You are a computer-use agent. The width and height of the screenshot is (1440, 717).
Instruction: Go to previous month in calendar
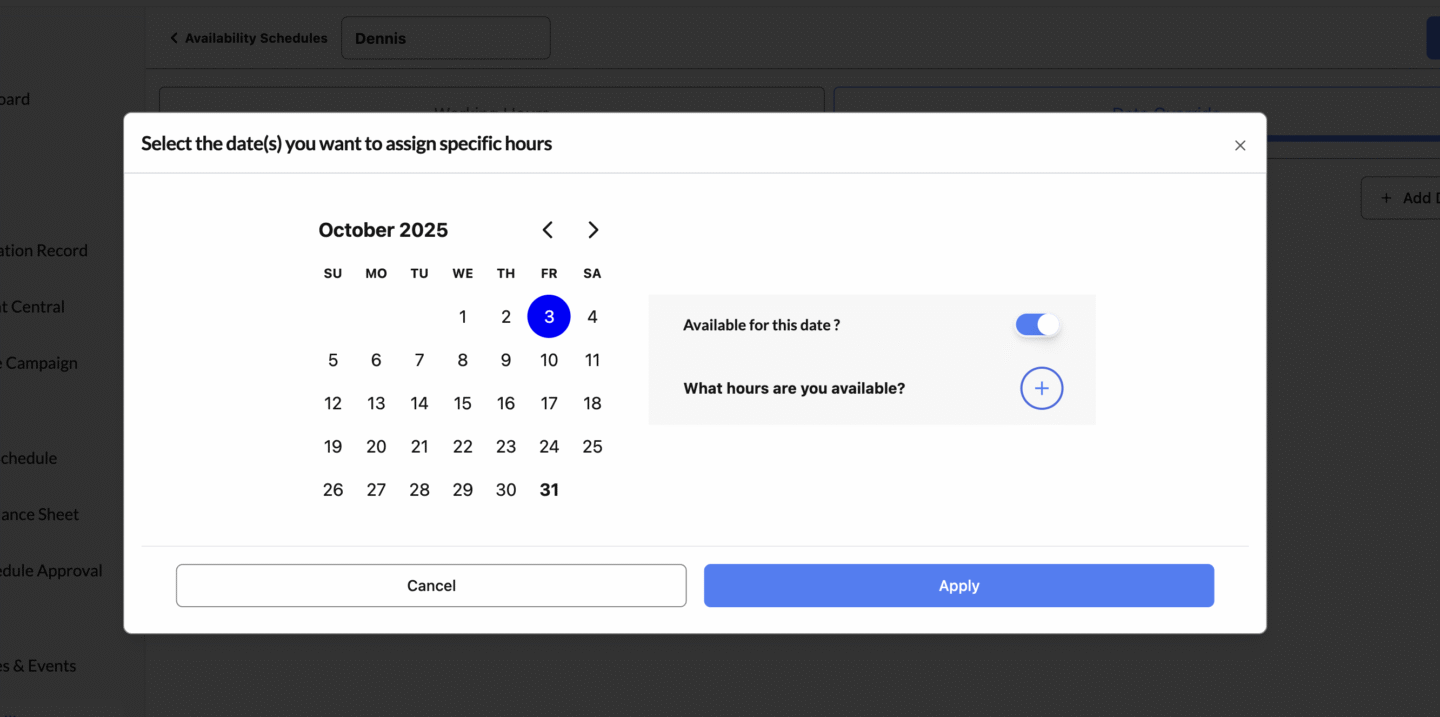[x=547, y=230]
